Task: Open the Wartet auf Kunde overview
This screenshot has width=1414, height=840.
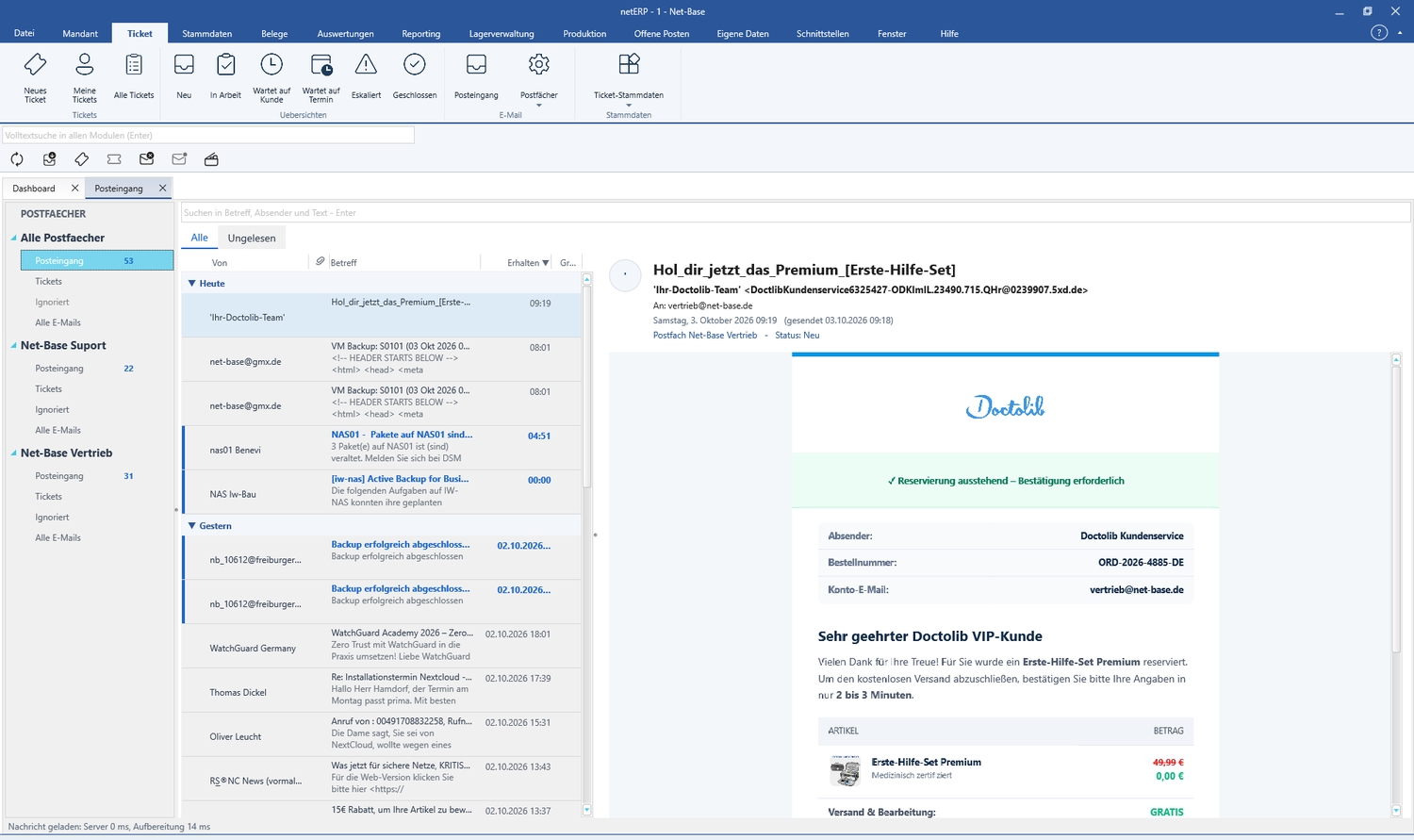Action: point(271,77)
